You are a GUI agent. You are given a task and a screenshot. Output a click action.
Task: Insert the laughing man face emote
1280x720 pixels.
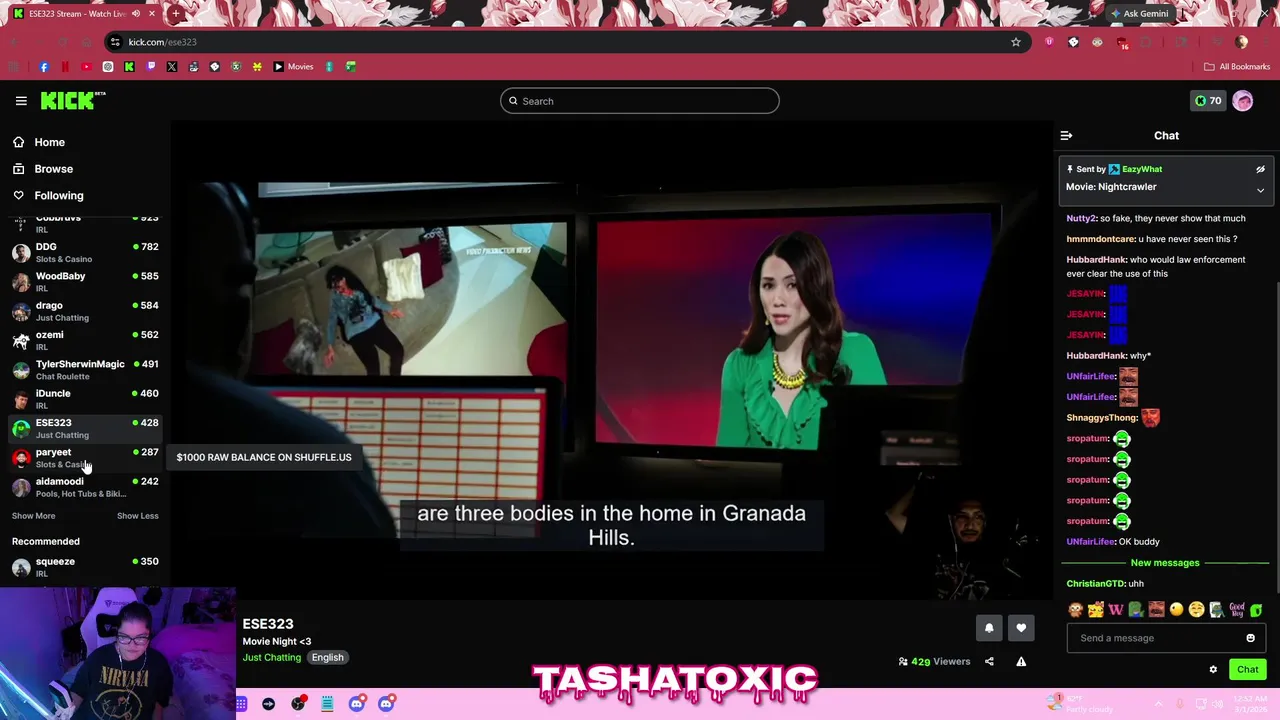tap(1156, 610)
